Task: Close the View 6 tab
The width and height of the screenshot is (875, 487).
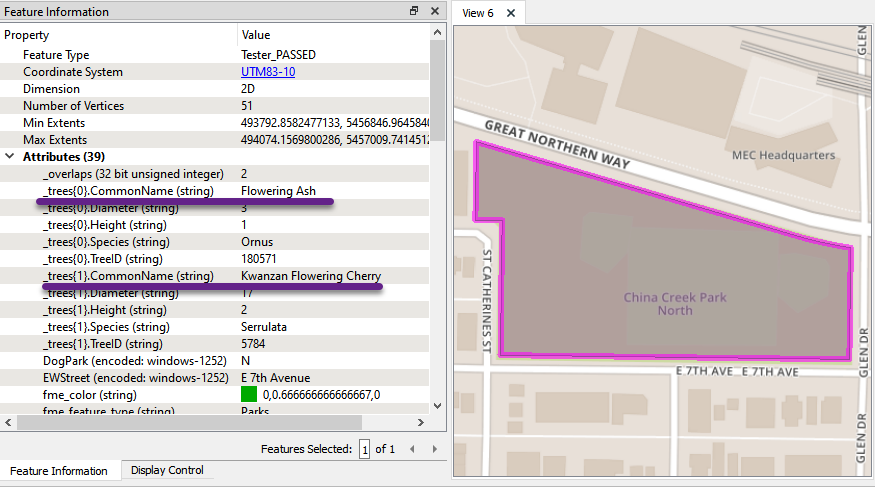Action: pyautogui.click(x=511, y=13)
